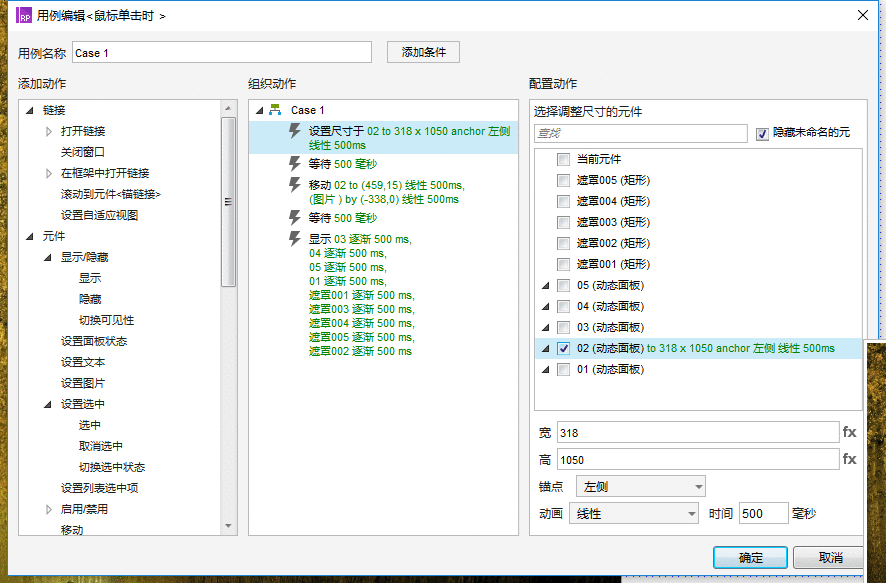Check 03 (动态面板) checkbox

tap(563, 327)
